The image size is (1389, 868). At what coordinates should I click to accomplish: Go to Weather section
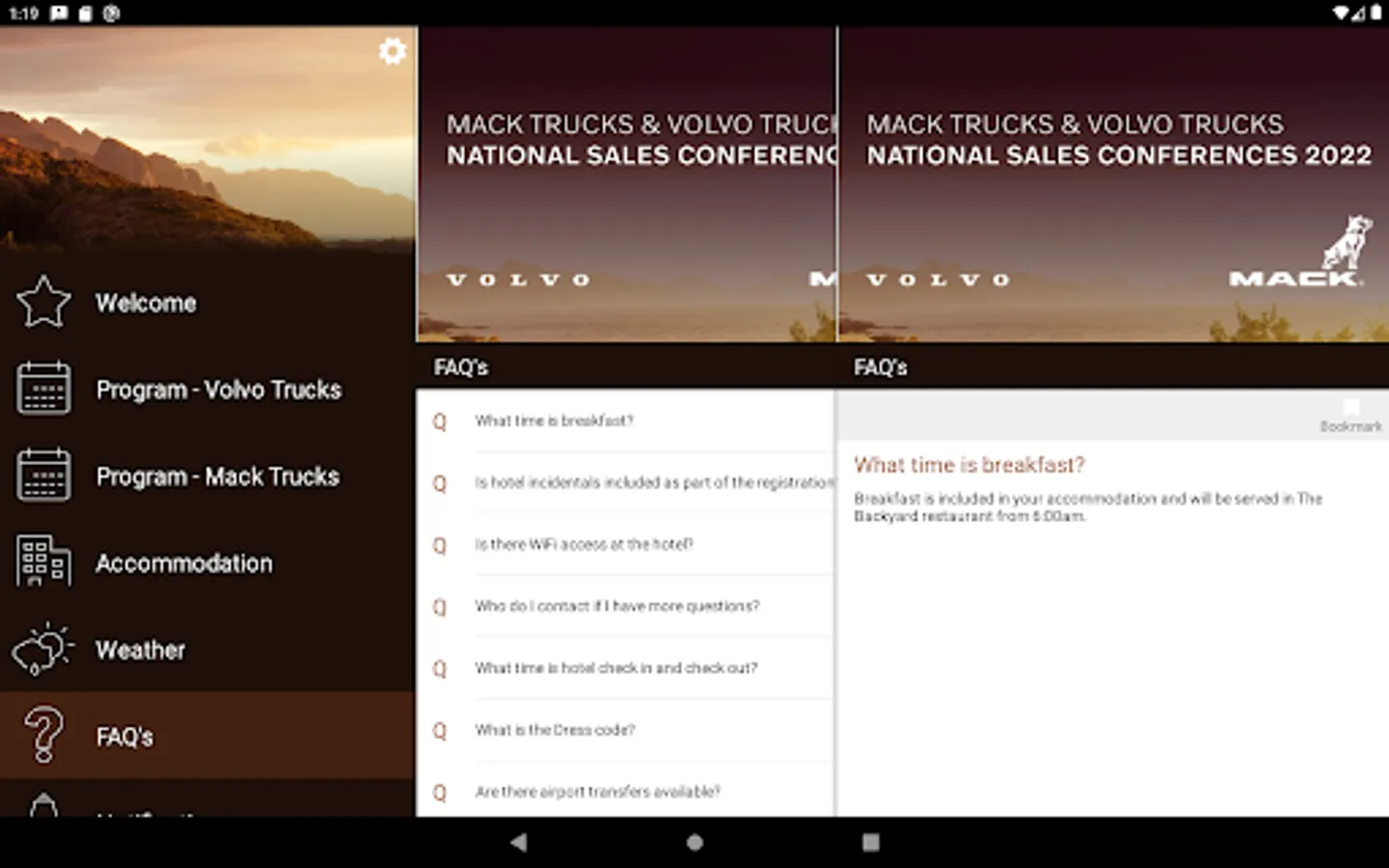tap(207, 650)
